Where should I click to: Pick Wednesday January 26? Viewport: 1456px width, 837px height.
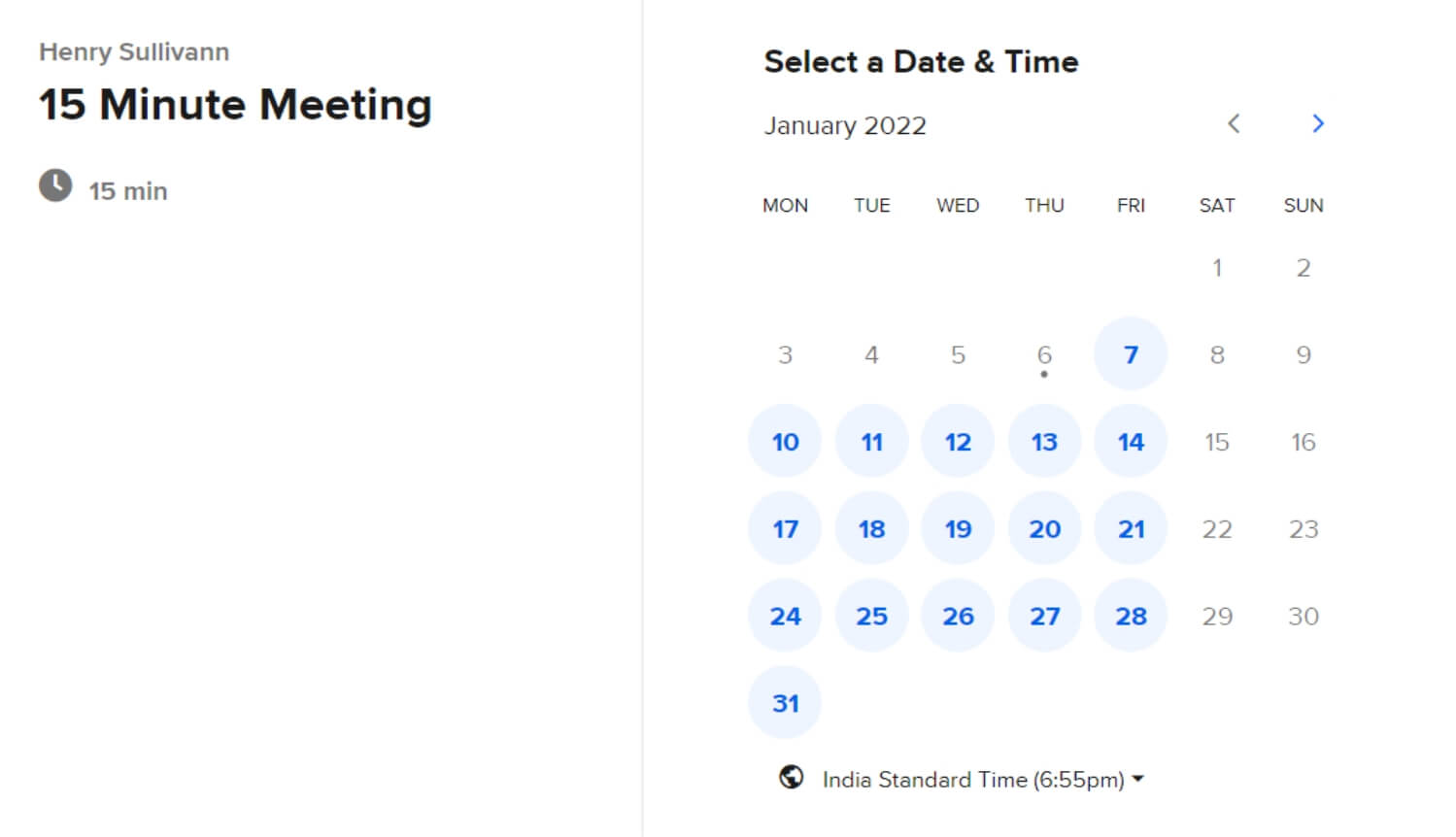pyautogui.click(x=958, y=616)
